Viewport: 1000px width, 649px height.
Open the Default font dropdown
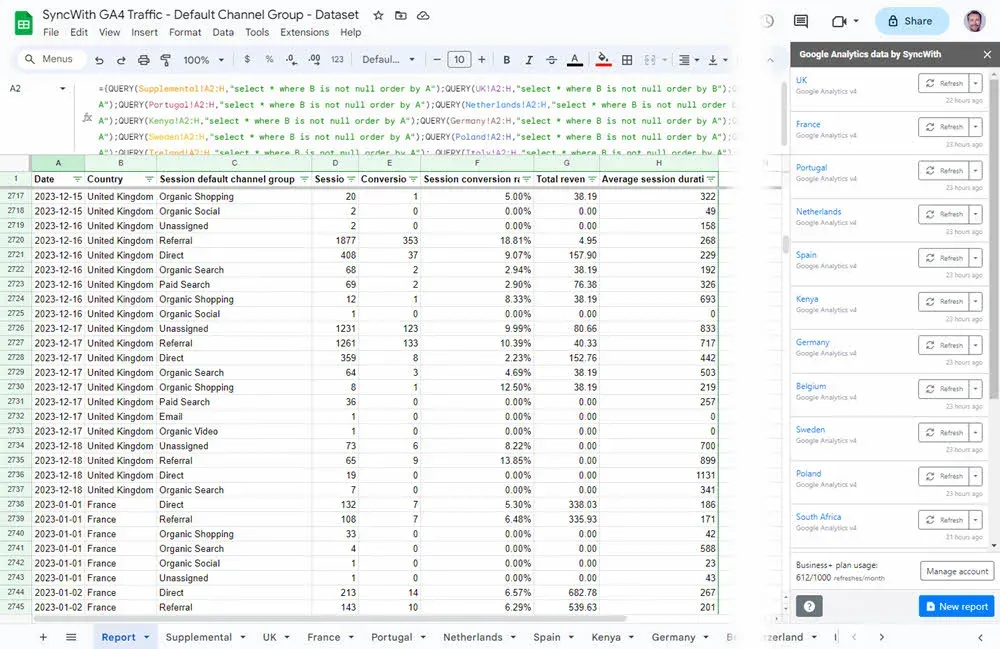coord(388,59)
